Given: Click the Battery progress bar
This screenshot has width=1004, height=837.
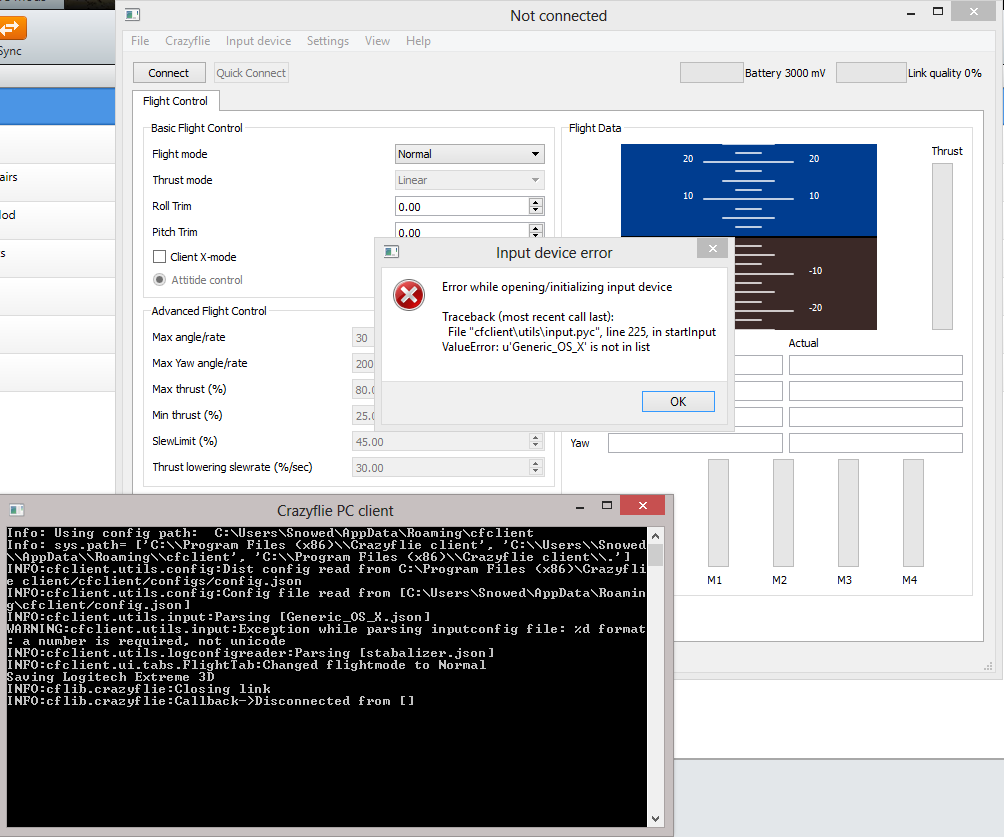Looking at the screenshot, I should point(711,73).
